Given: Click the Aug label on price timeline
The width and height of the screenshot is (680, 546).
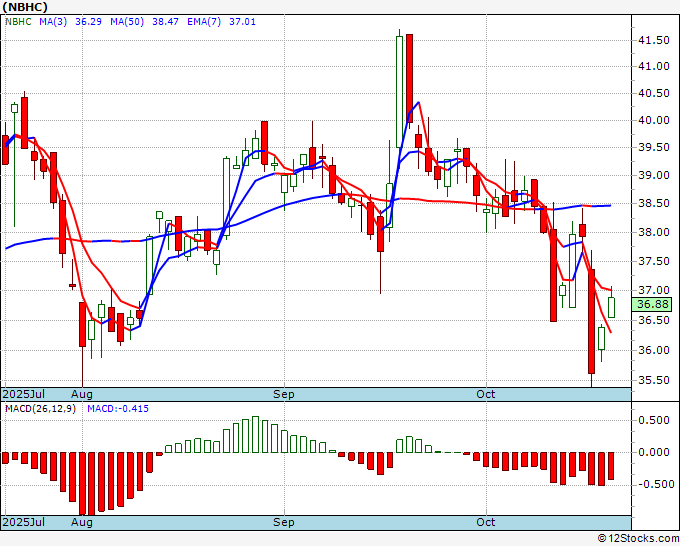Looking at the screenshot, I should (x=82, y=394).
